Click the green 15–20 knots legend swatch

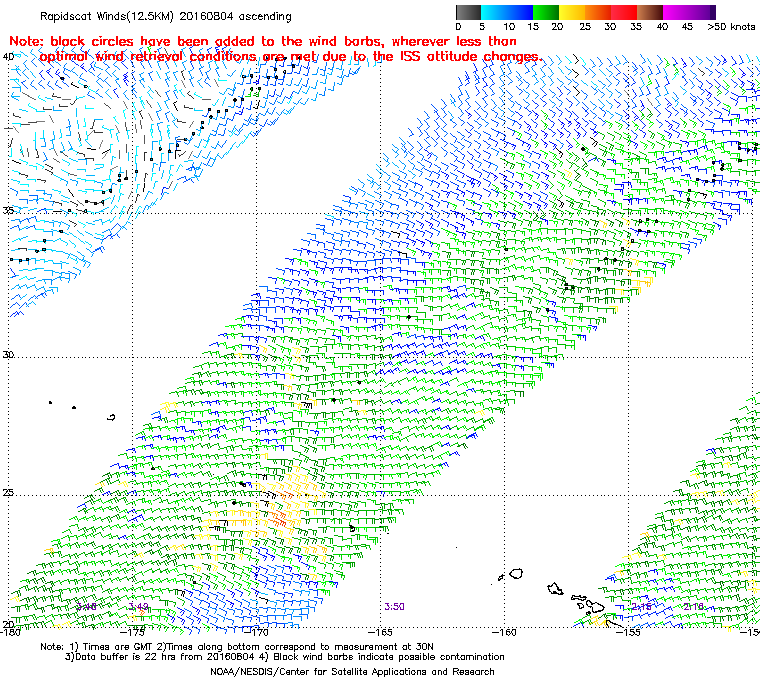click(546, 12)
